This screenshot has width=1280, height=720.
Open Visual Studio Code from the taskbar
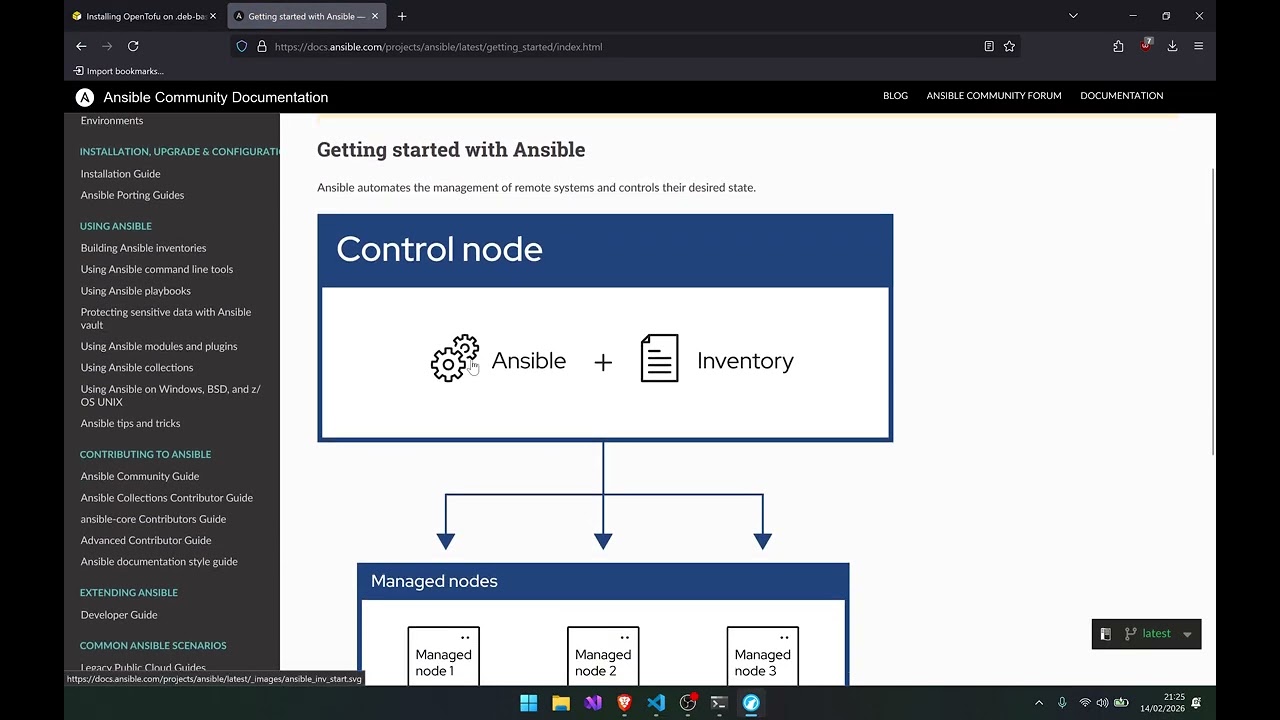tap(656, 703)
